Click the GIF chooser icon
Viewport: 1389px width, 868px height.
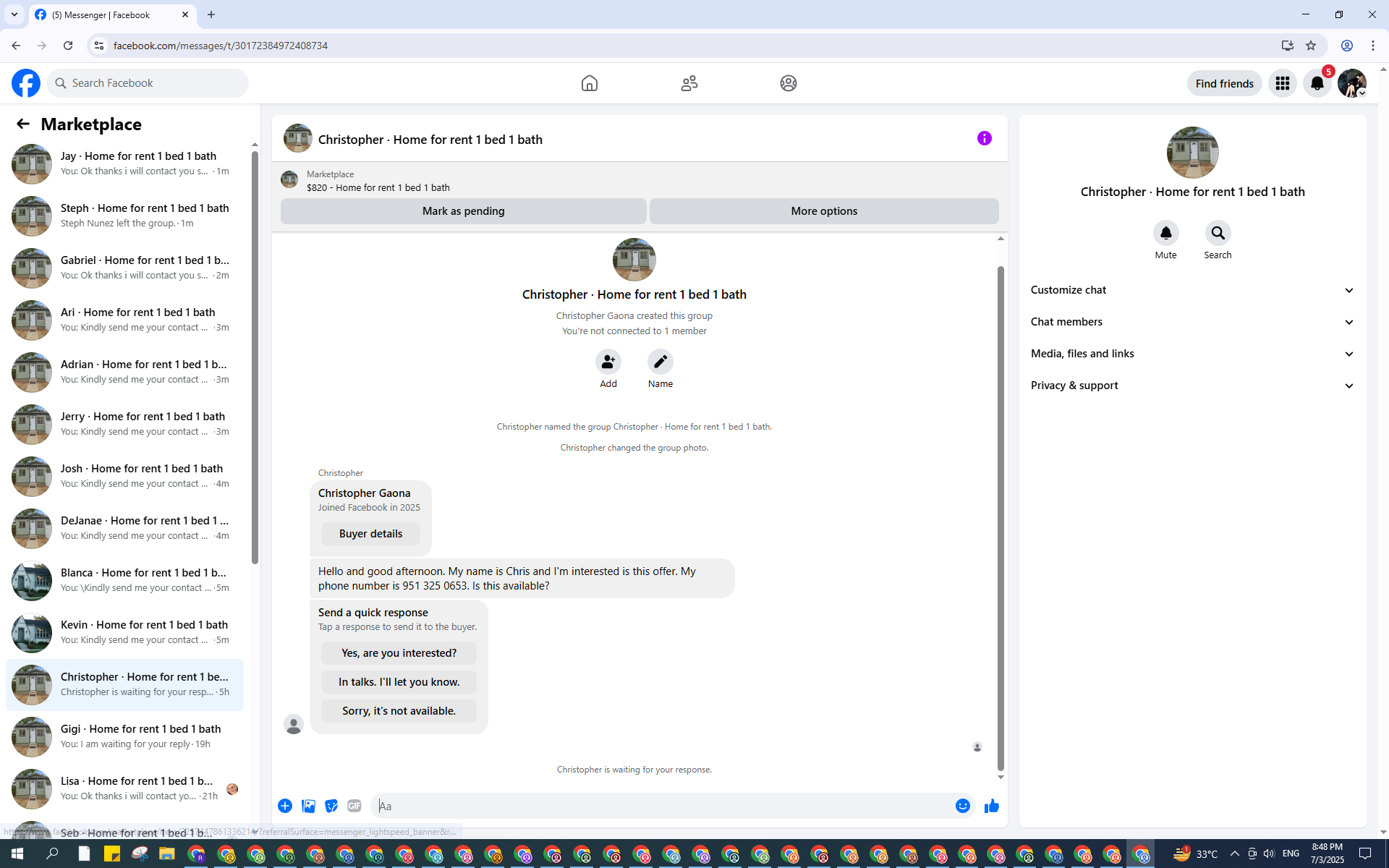point(354,806)
